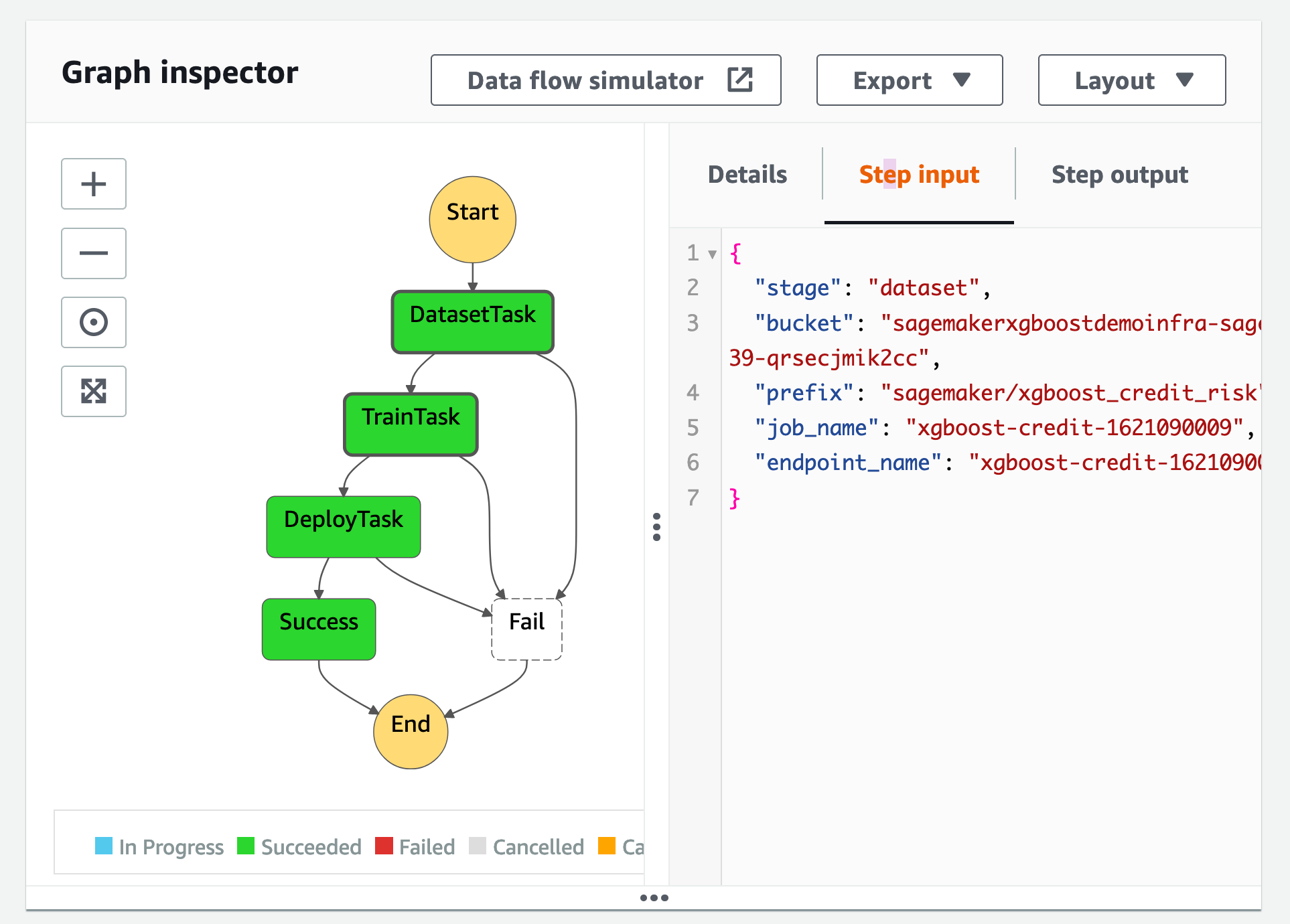The image size is (1290, 924).
Task: Select the dashed Fail state node
Action: pos(526,629)
